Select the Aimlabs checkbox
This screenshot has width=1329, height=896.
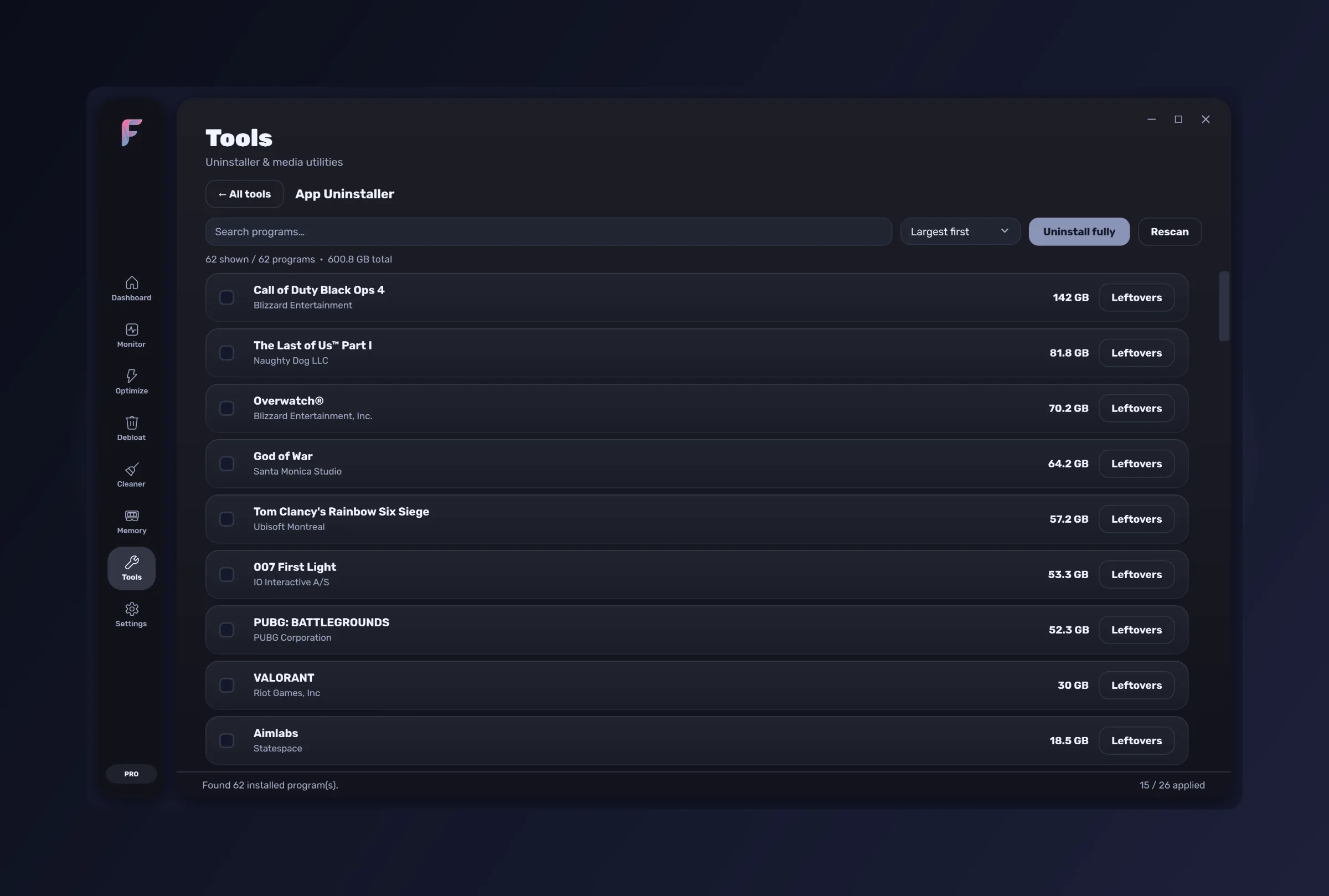(x=227, y=740)
